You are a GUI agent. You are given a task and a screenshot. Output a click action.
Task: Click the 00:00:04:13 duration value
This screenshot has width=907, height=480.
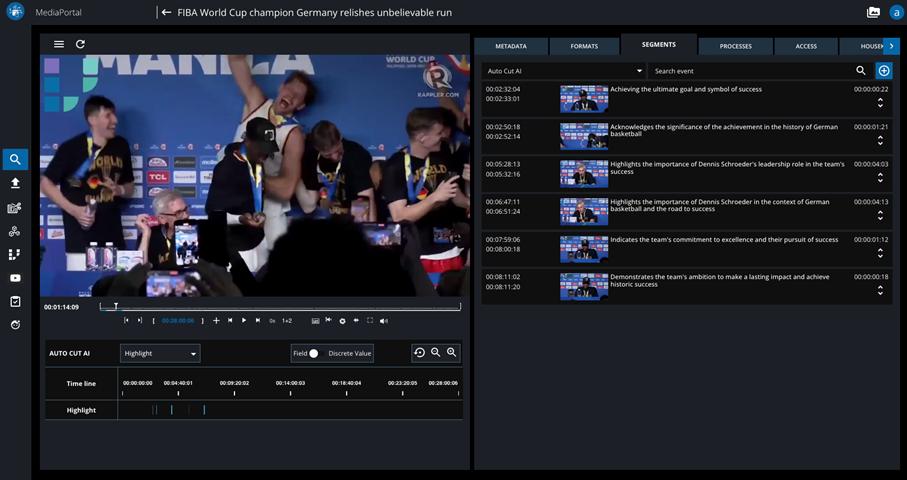[x=871, y=202]
